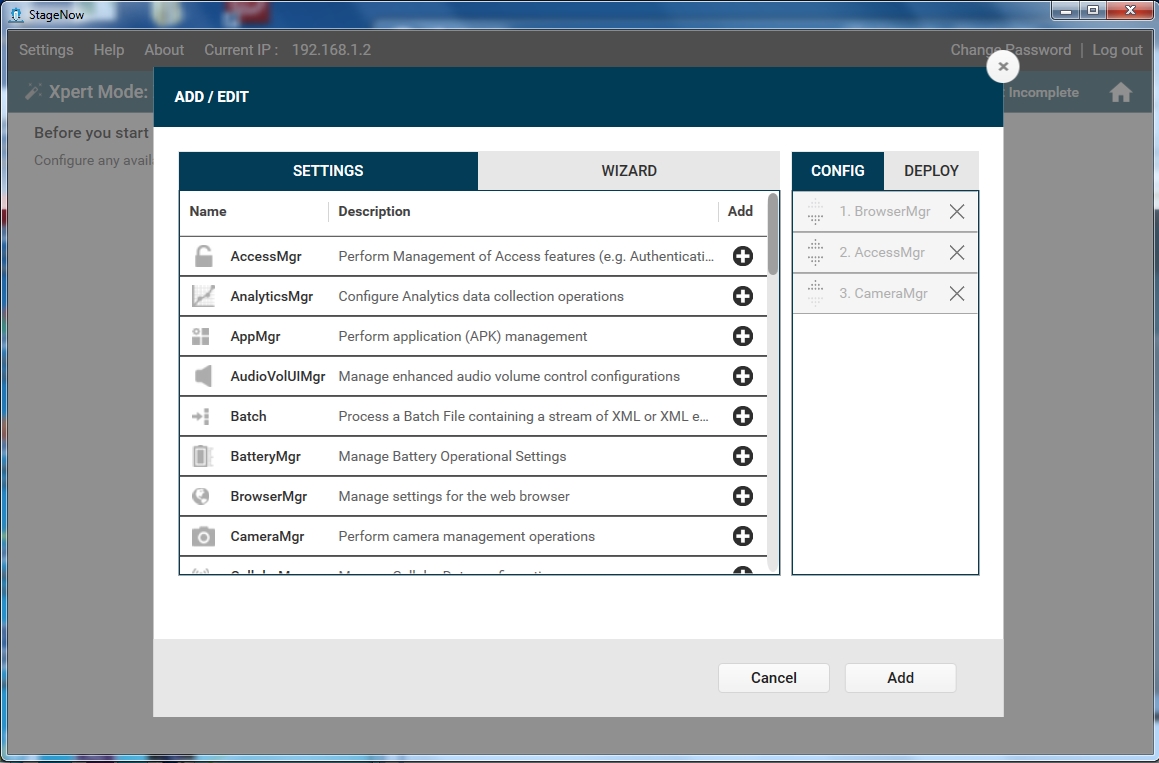The image size is (1159, 763).
Task: Close the Add / Edit dialog
Action: pos(1003,67)
